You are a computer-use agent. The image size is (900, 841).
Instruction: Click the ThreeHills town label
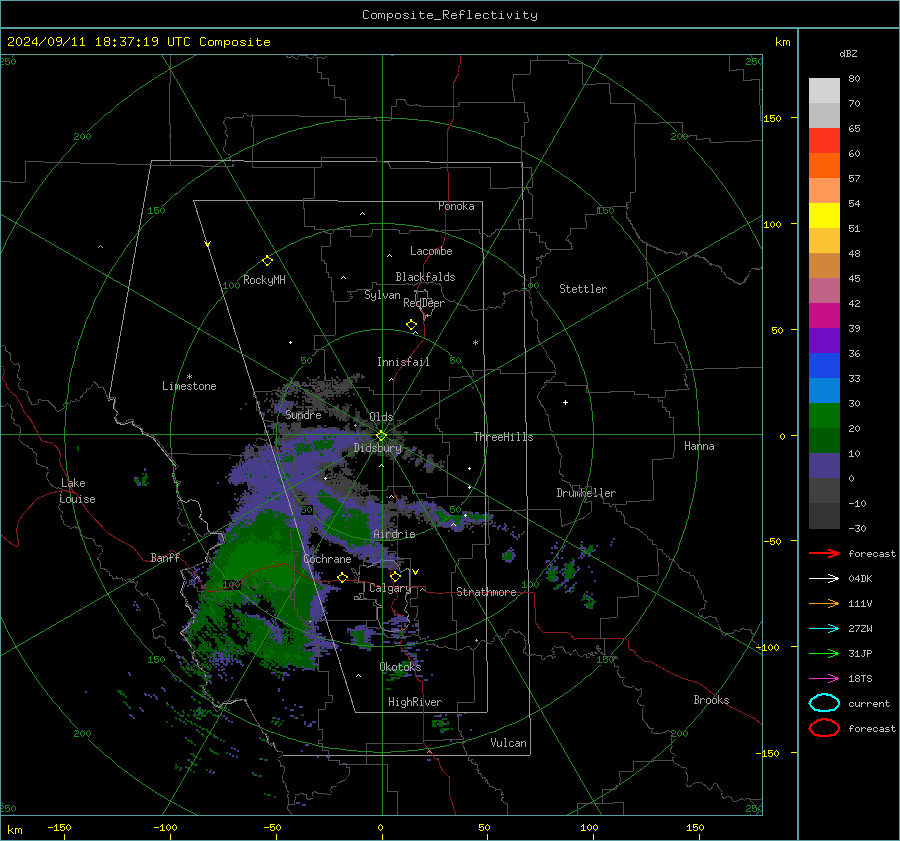coord(503,437)
